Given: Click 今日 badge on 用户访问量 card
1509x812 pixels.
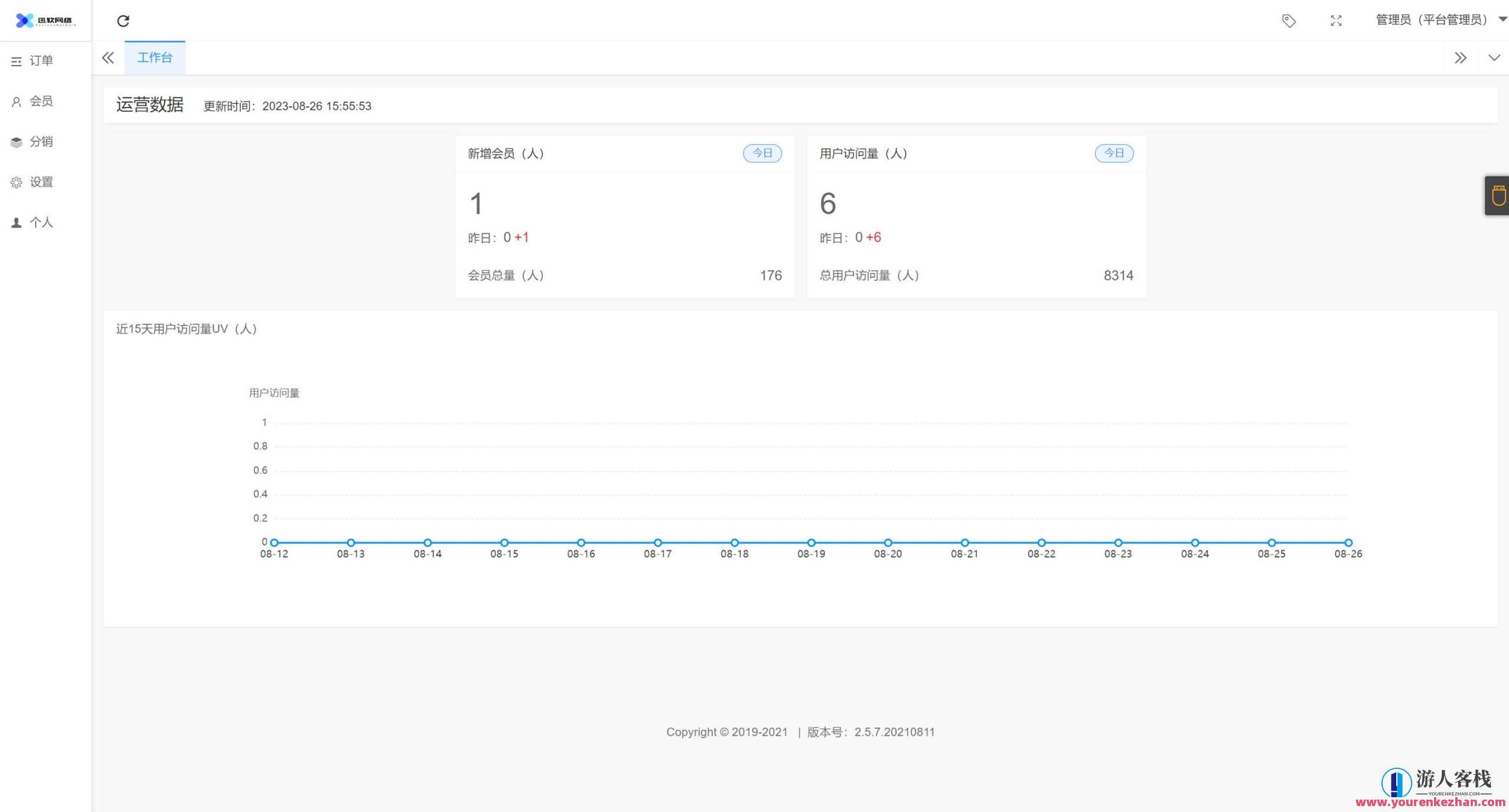Looking at the screenshot, I should tap(1114, 154).
